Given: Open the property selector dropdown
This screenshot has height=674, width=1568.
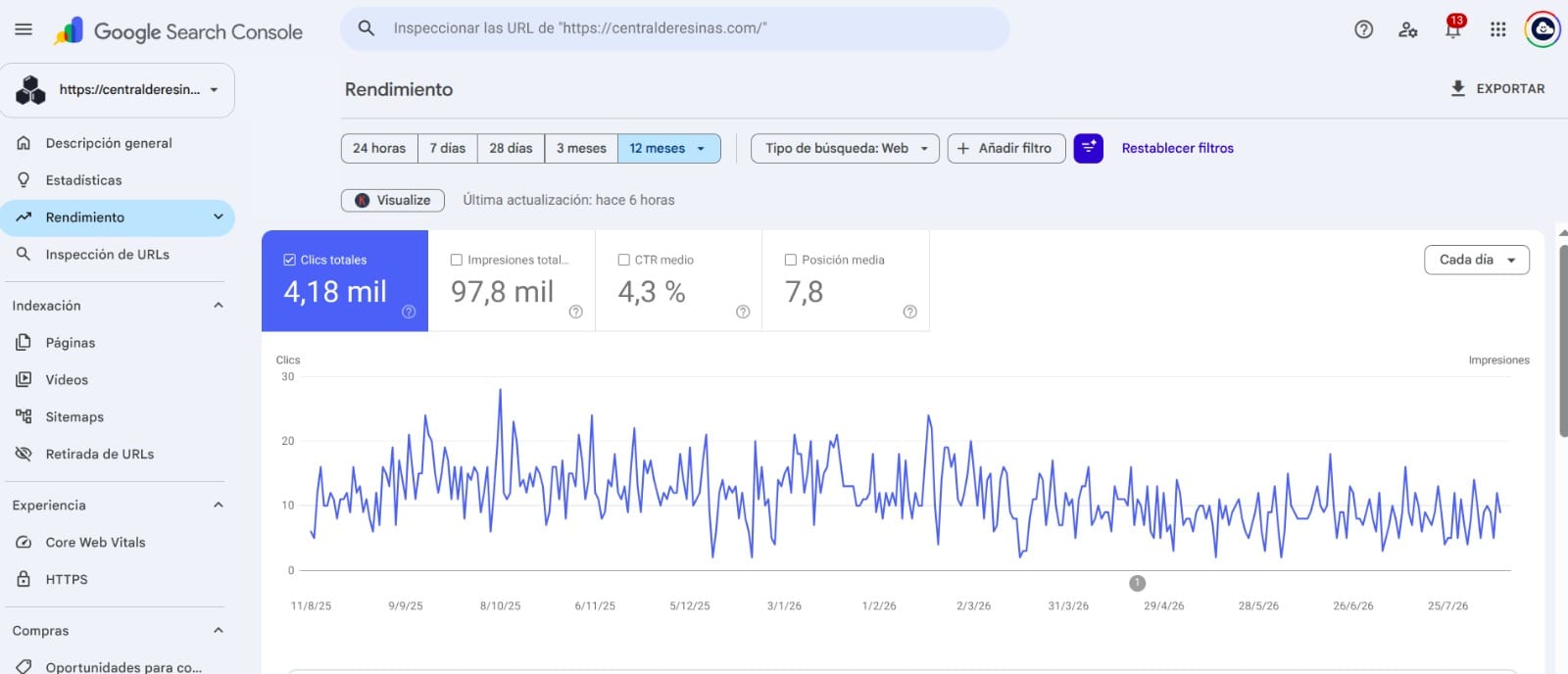Looking at the screenshot, I should point(118,90).
